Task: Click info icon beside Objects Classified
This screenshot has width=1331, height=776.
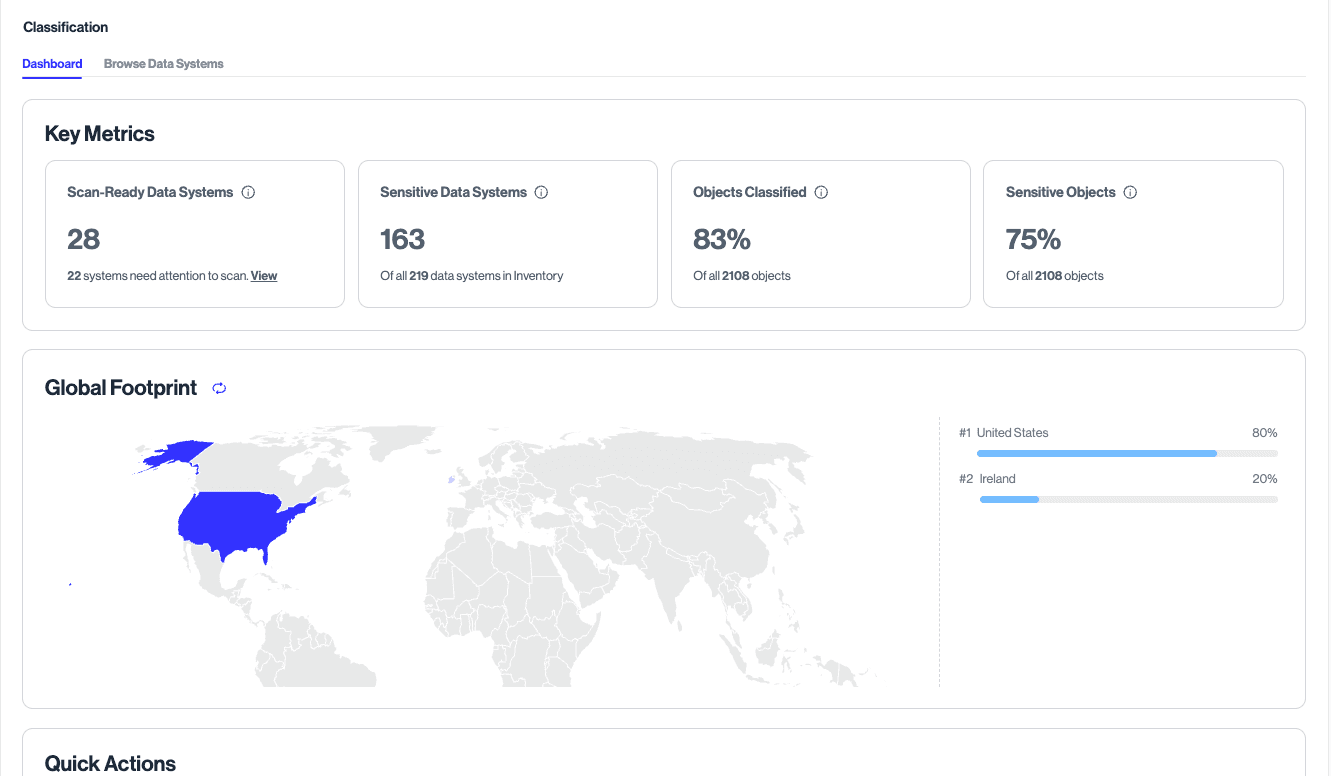Action: pos(821,192)
